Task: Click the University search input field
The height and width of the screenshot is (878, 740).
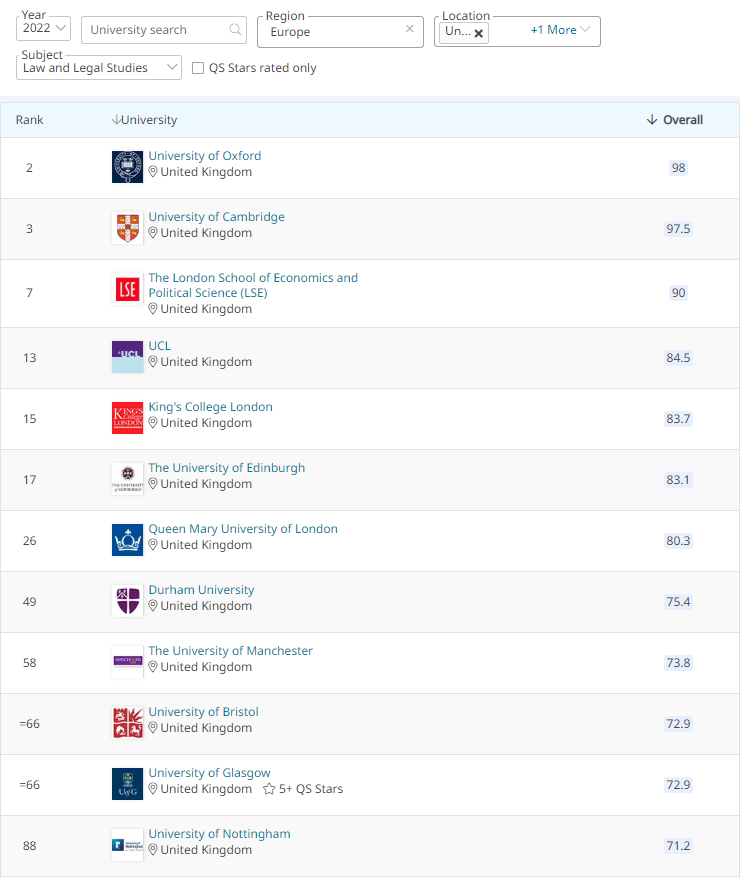Action: pyautogui.click(x=155, y=30)
